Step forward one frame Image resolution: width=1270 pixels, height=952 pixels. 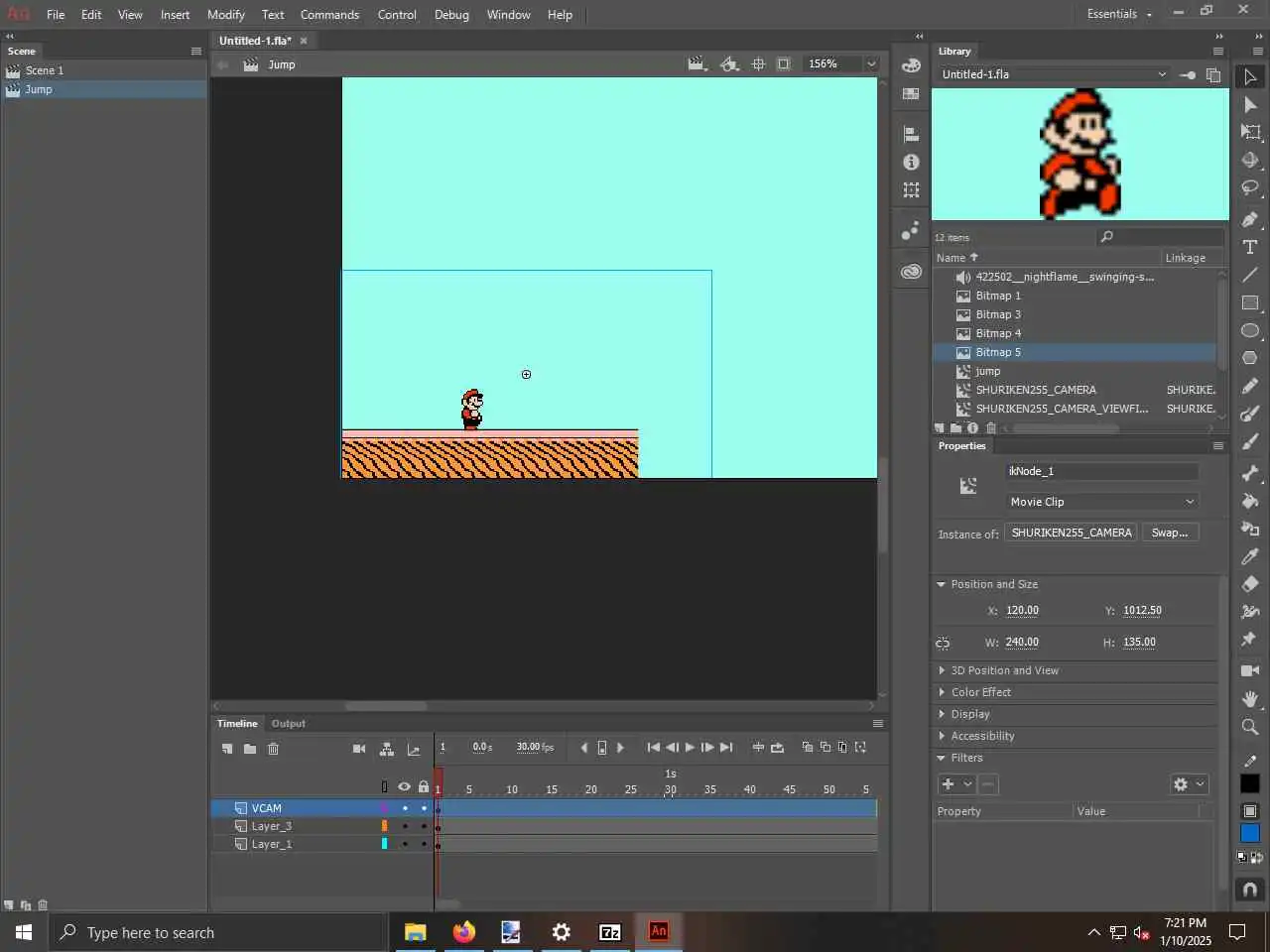point(707,748)
